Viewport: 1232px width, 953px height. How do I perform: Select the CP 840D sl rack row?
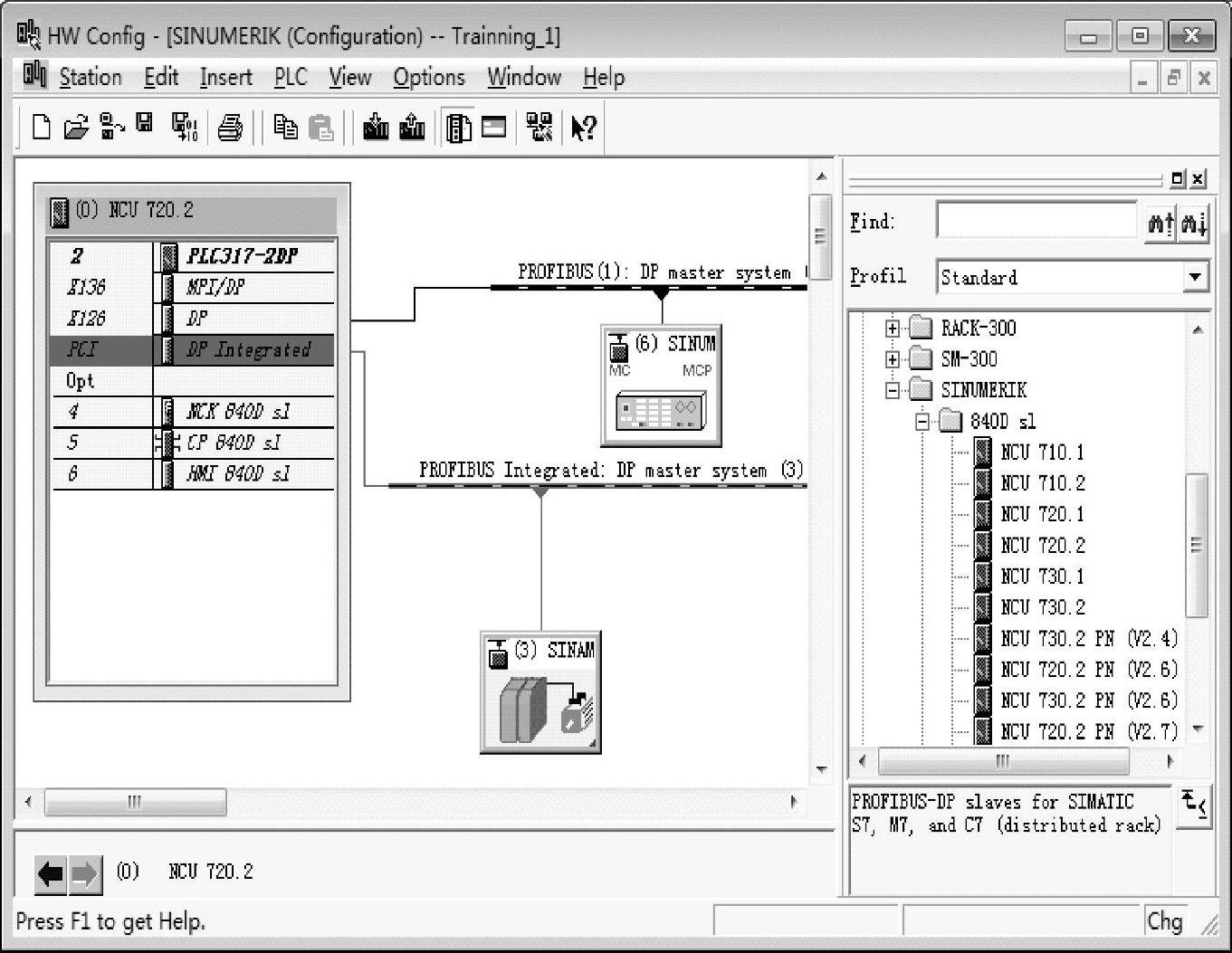pyautogui.click(x=192, y=443)
